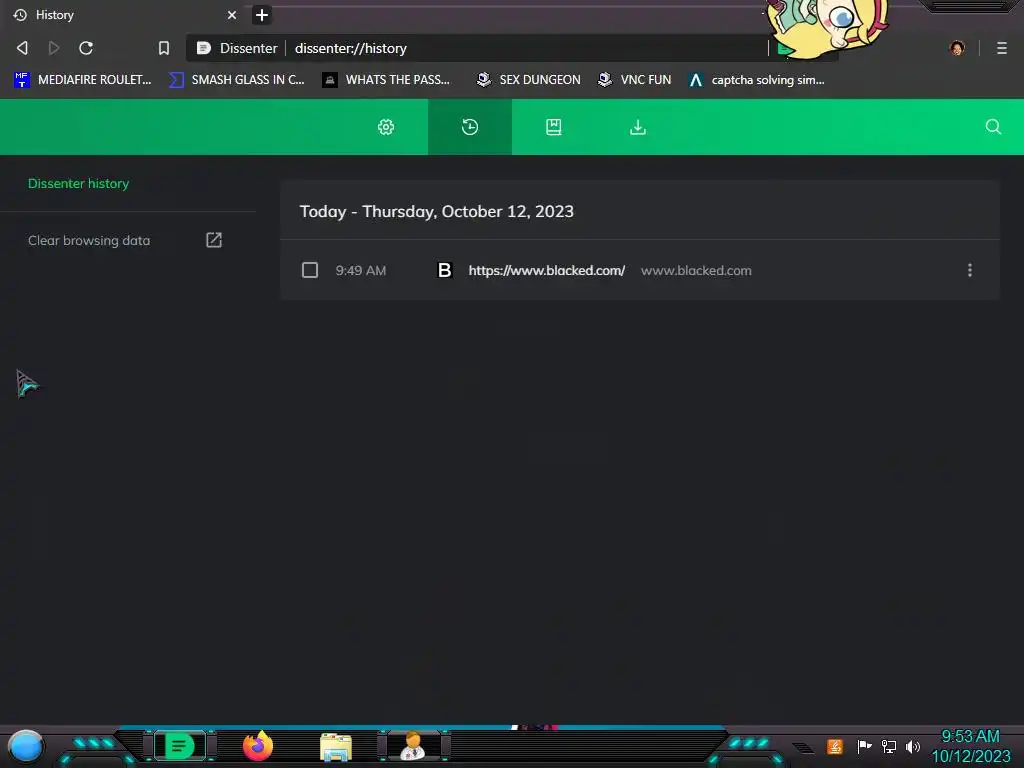The width and height of the screenshot is (1024, 768).
Task: Open the three-dot menu for the history entry
Action: 970,270
